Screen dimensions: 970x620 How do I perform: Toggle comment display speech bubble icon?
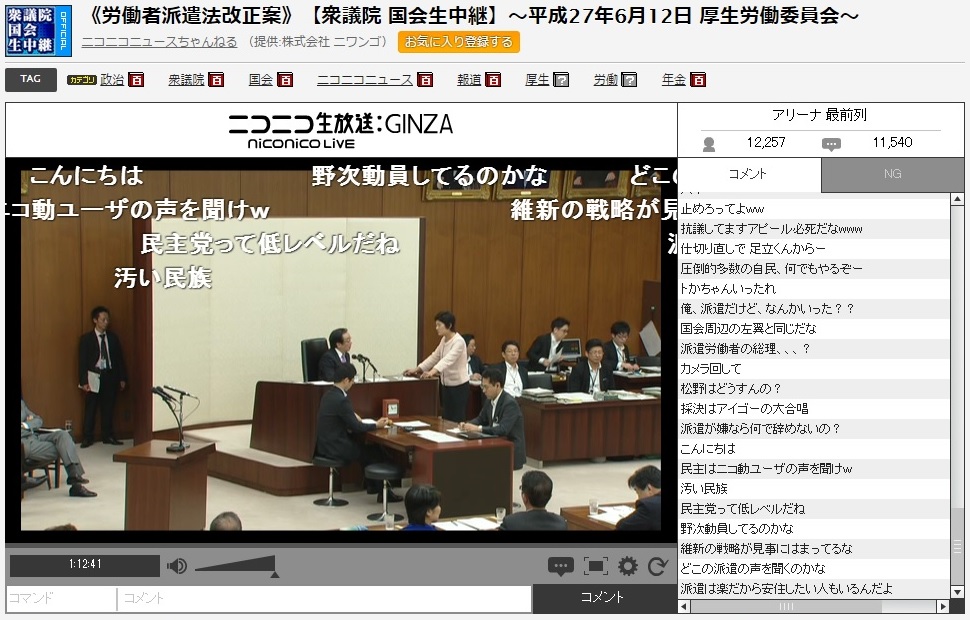(560, 566)
